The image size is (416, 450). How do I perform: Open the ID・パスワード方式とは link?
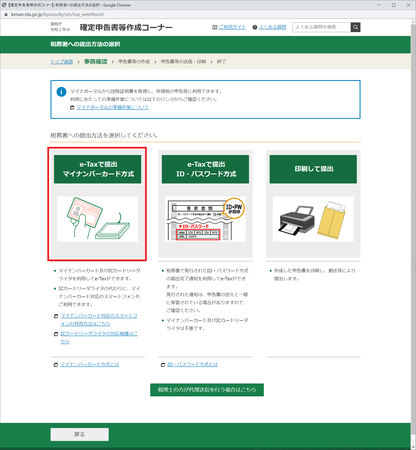click(x=192, y=365)
